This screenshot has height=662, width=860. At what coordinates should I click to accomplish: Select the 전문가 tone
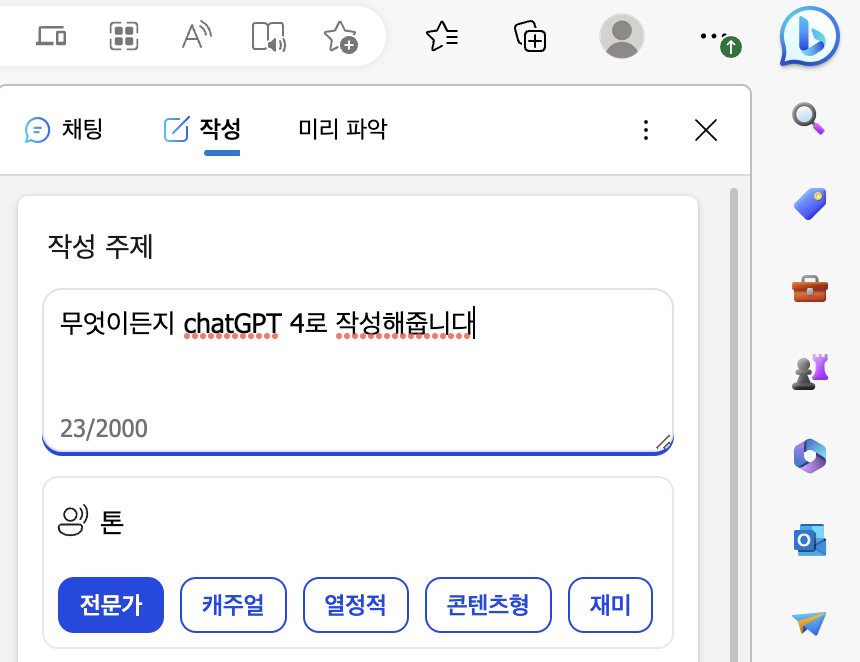[111, 605]
